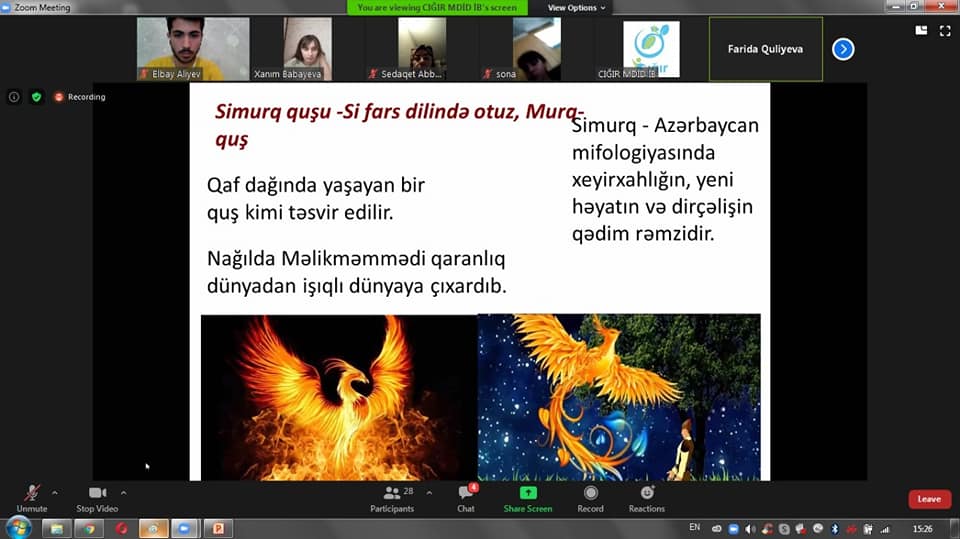
Task: Open the orange-highlighted taskbar app
Action: (154, 528)
